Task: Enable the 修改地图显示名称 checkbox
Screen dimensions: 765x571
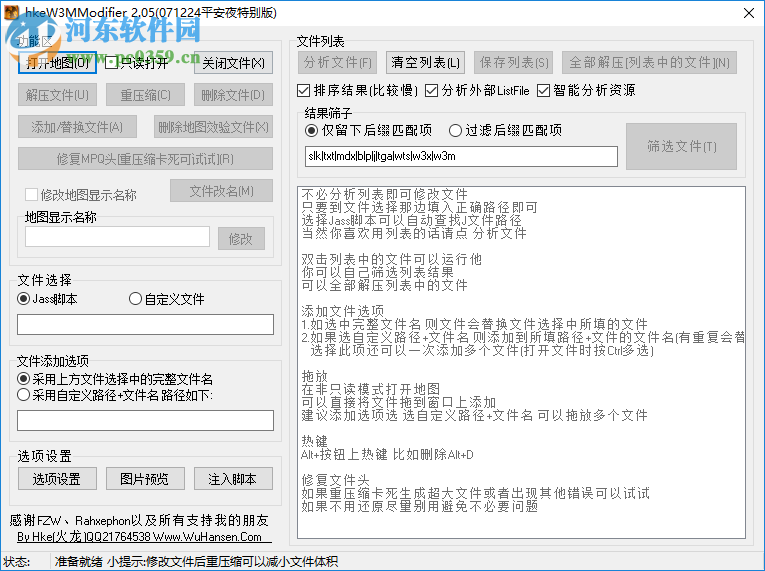Action: pyautogui.click(x=81, y=195)
